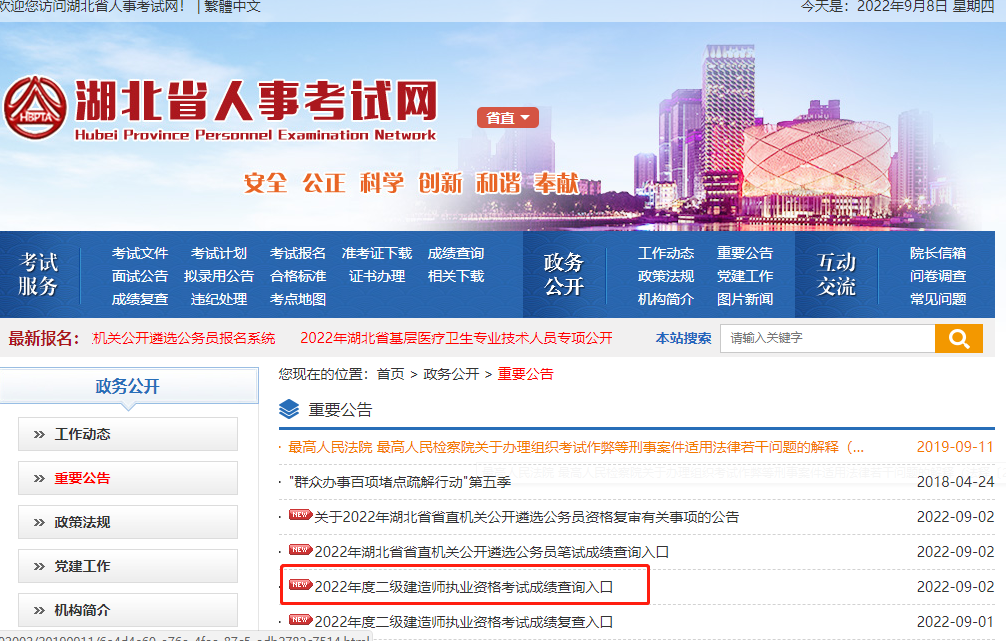Open 2022年度二级建造师执业资格考试成绩查询入口 announcement

463,587
